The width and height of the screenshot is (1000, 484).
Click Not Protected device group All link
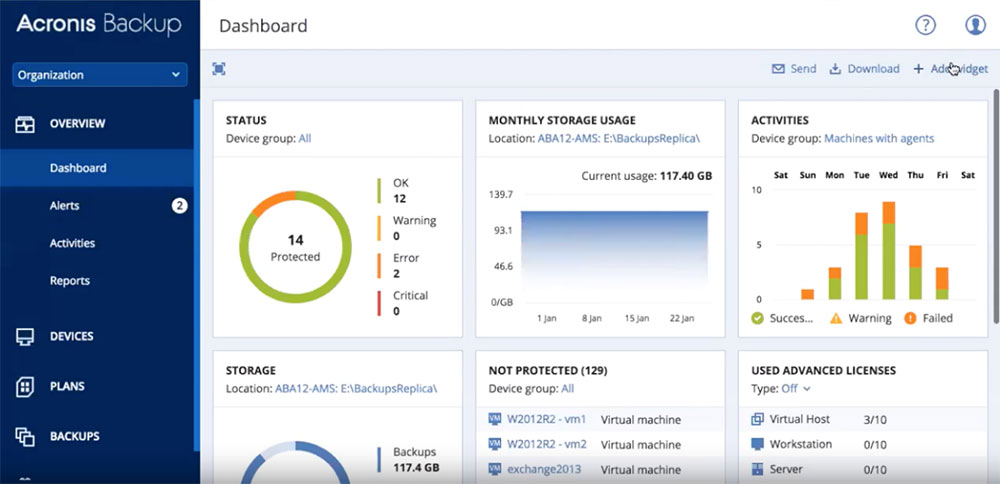tap(568, 388)
